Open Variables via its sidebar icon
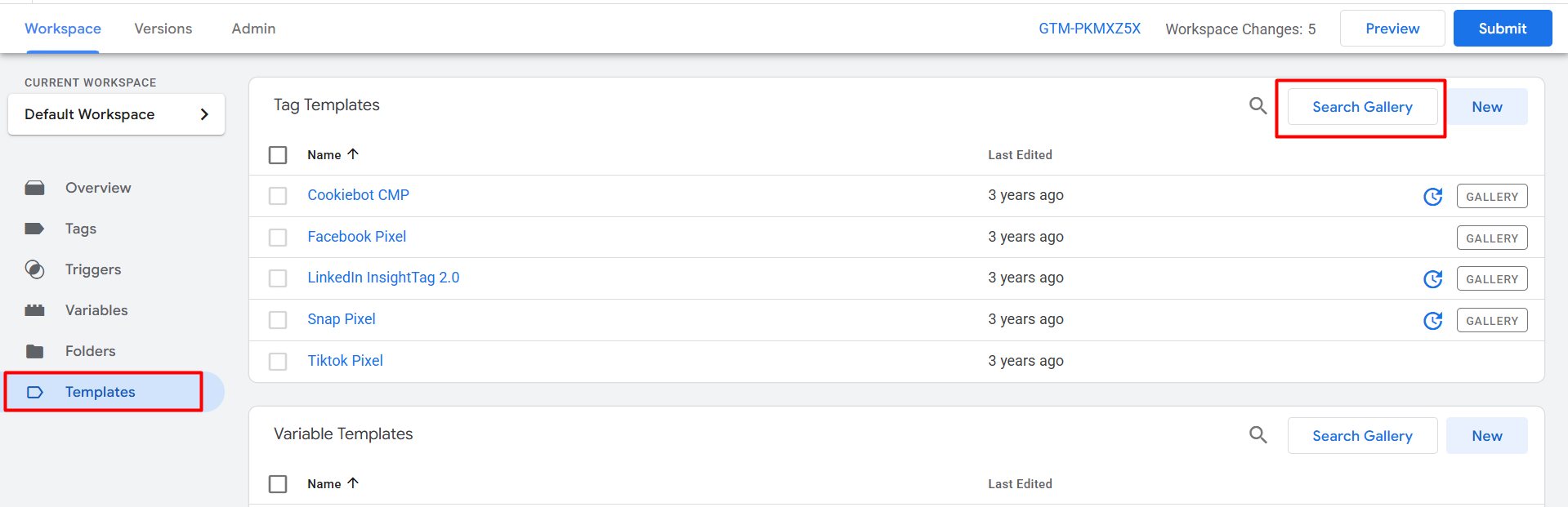Viewport: 1568px width, 507px height. coord(34,310)
